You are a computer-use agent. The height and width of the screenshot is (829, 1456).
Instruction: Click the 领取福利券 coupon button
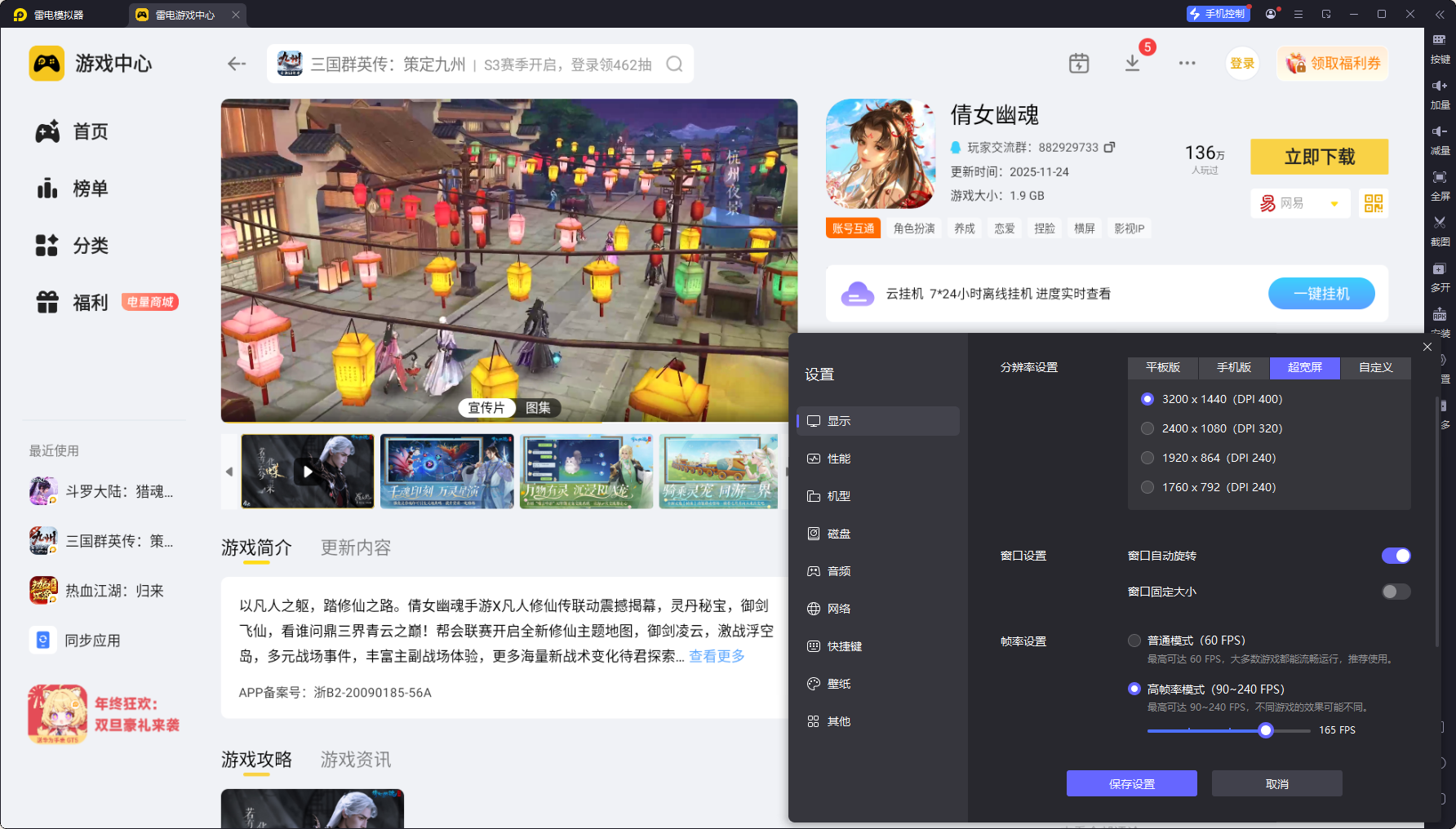[1333, 64]
